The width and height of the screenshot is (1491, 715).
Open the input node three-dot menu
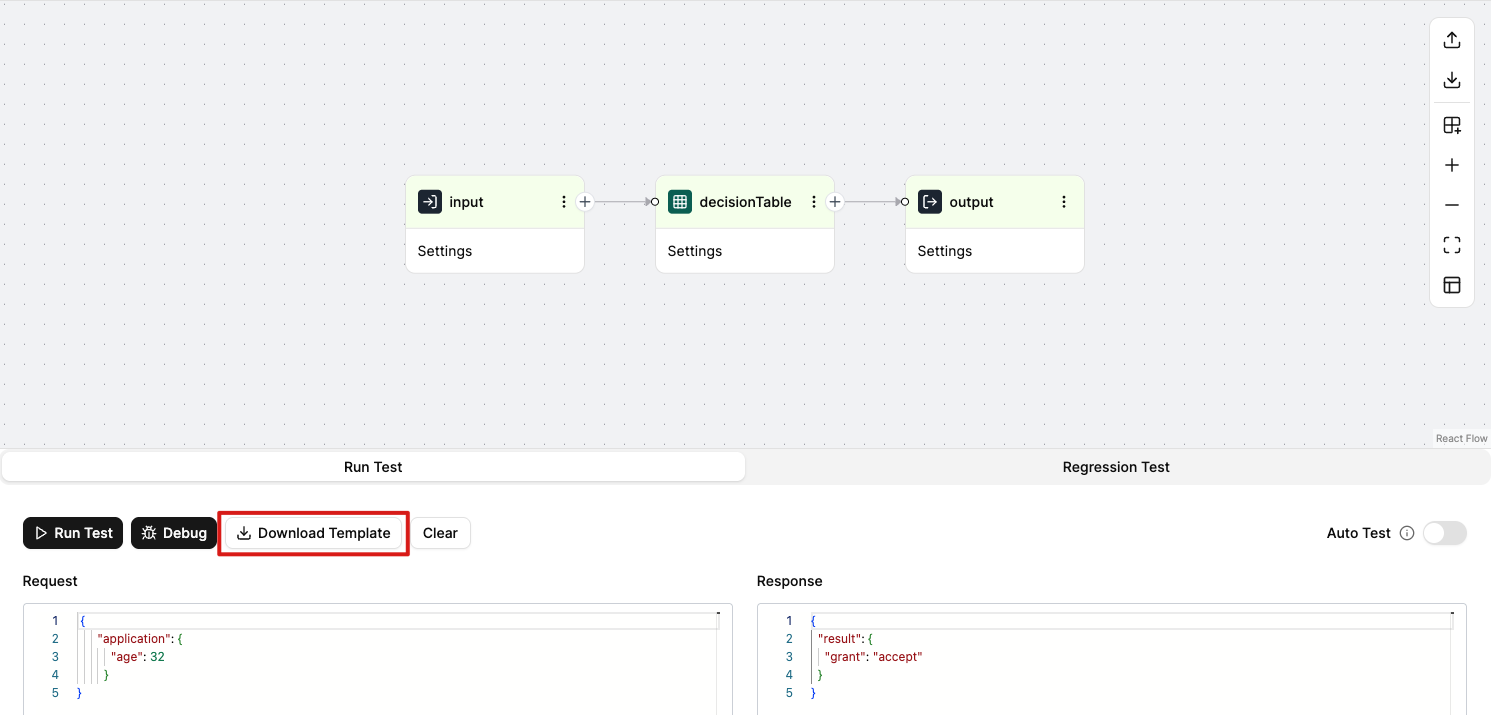564,202
